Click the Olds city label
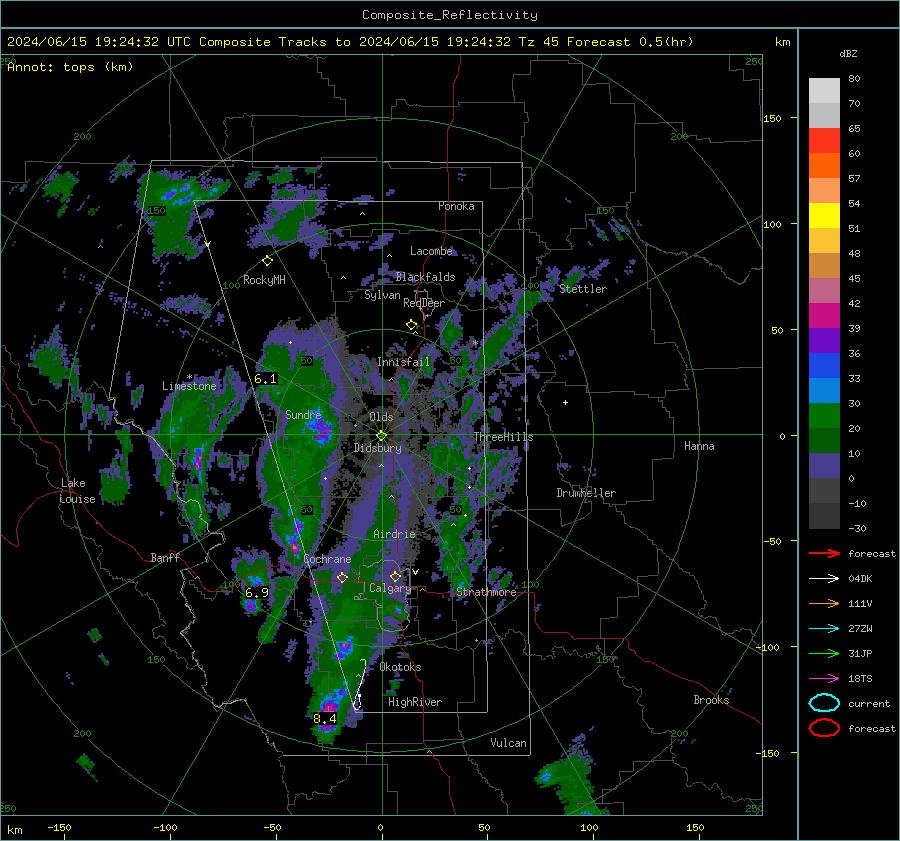This screenshot has height=841, width=900. point(381,417)
